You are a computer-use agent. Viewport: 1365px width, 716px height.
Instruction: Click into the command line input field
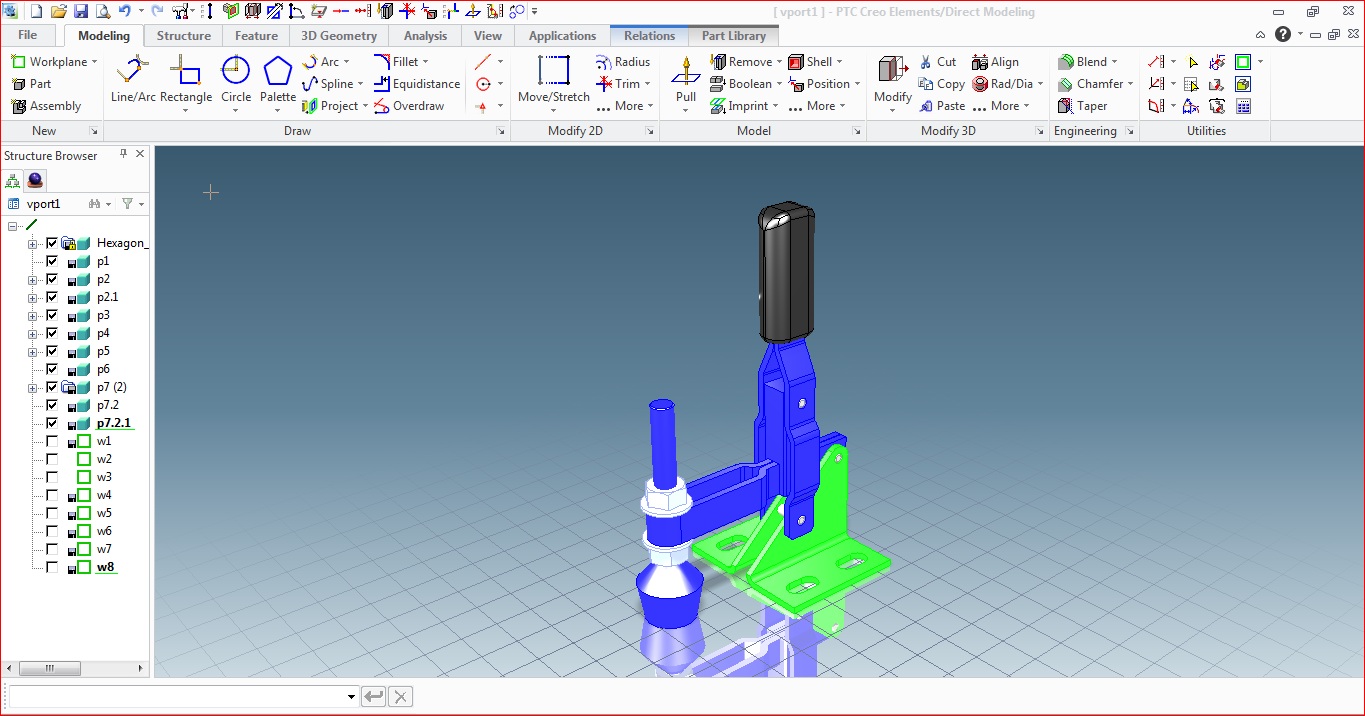177,697
